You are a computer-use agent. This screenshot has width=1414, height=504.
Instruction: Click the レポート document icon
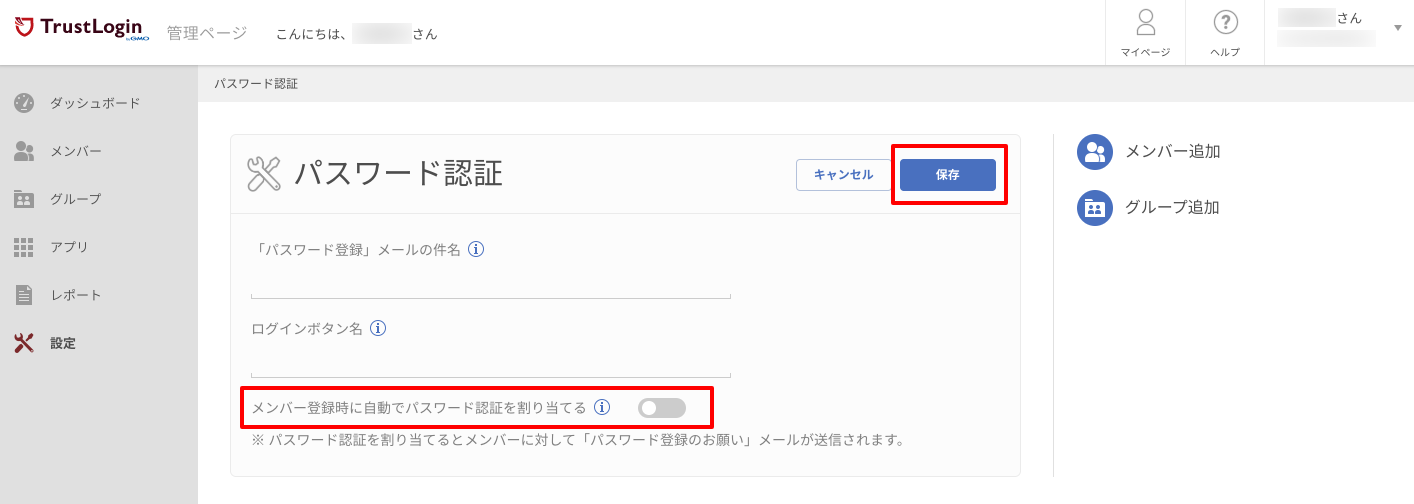pyautogui.click(x=24, y=295)
